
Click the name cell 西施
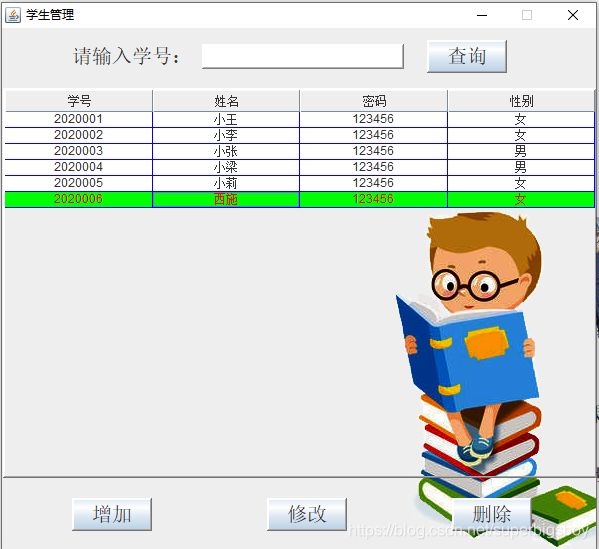[x=226, y=199]
